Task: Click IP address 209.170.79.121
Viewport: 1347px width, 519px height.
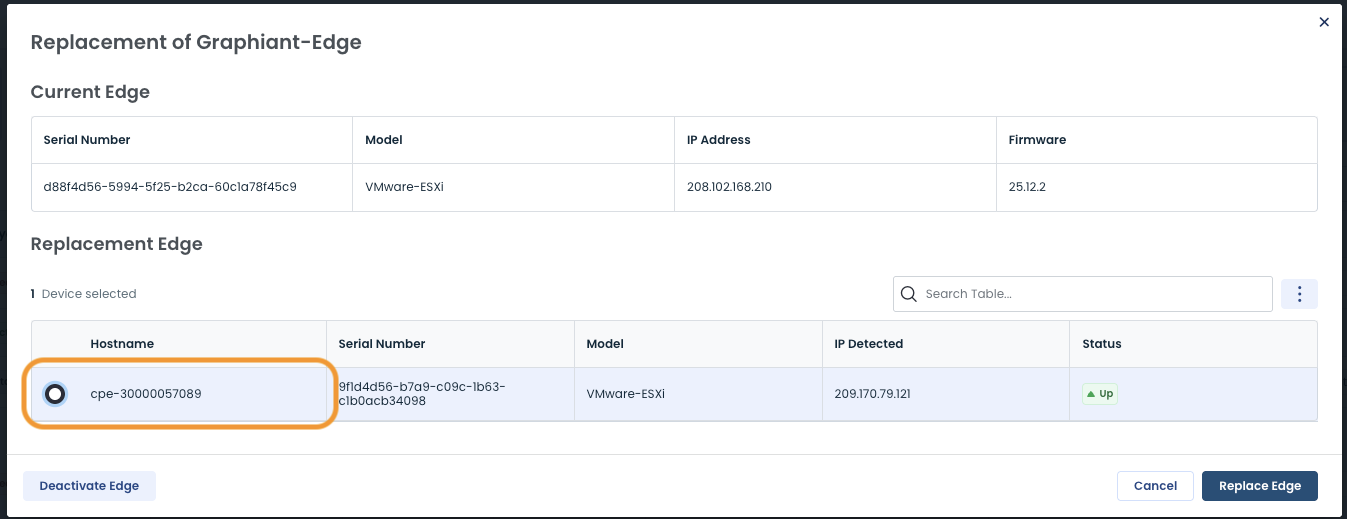Action: (x=872, y=394)
